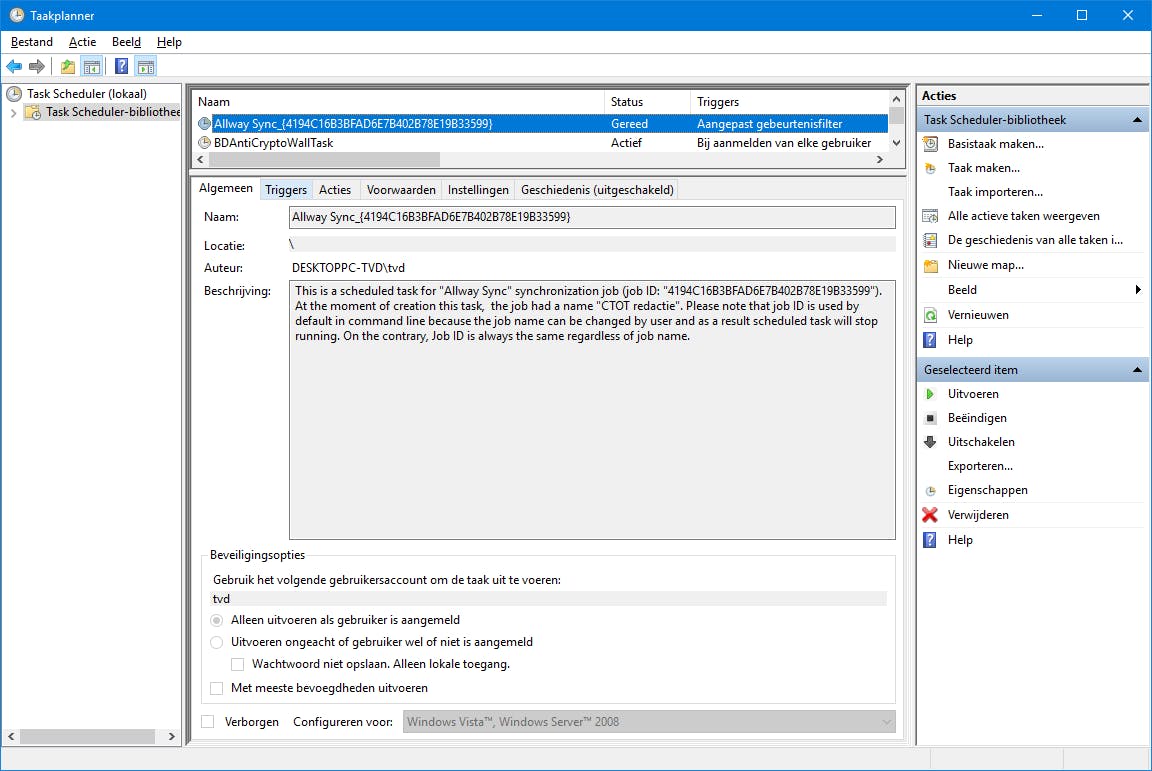Click the Taak maken icon
The width and height of the screenshot is (1152, 771).
(x=930, y=168)
